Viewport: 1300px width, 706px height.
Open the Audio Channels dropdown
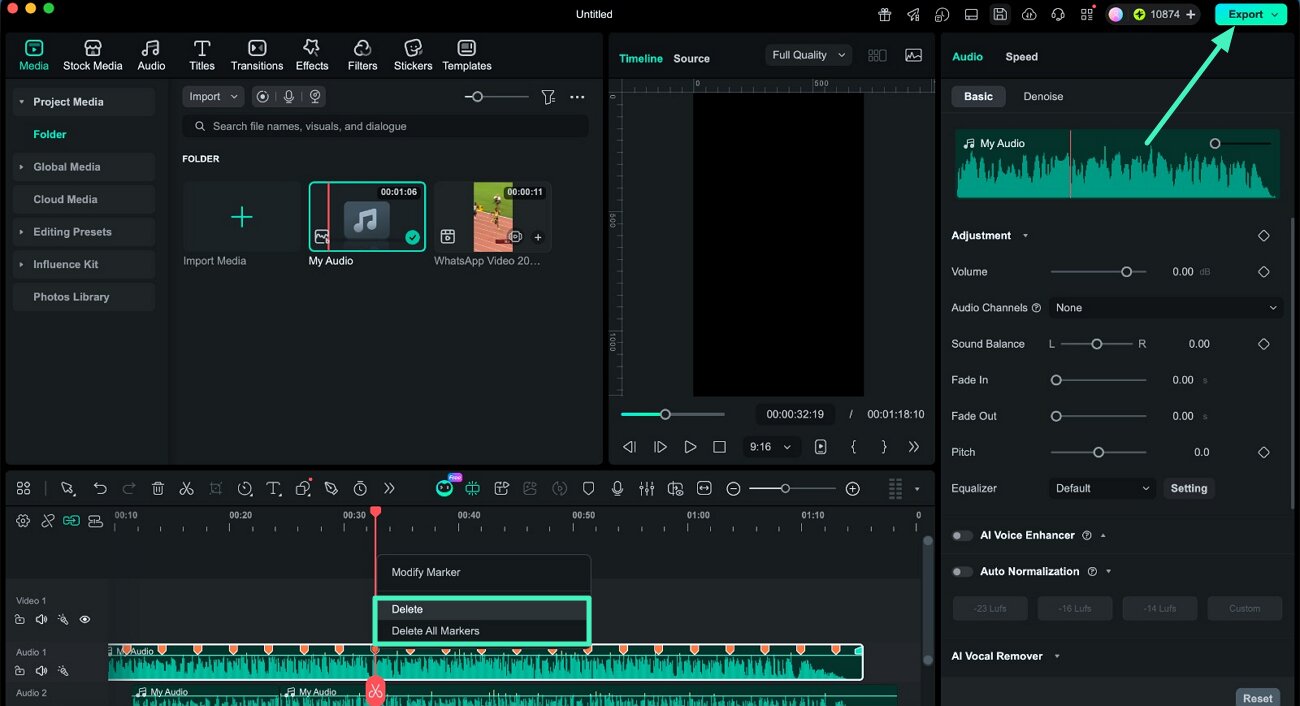1165,308
